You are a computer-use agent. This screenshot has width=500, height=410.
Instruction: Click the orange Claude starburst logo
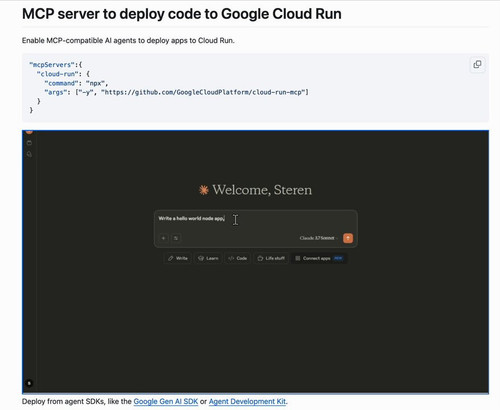click(x=204, y=190)
